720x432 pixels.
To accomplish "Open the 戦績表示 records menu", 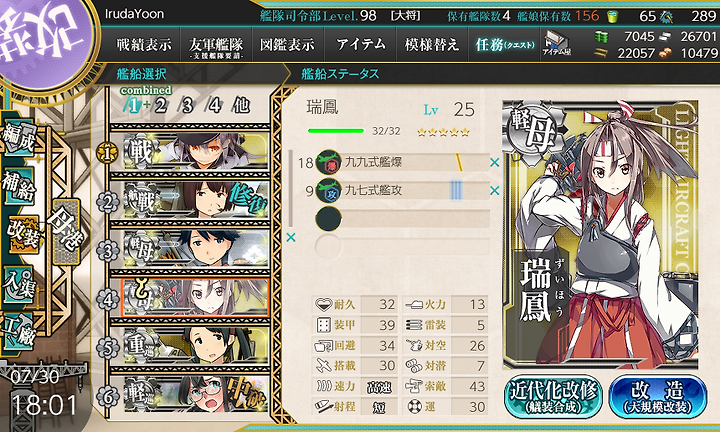I will [x=144, y=45].
